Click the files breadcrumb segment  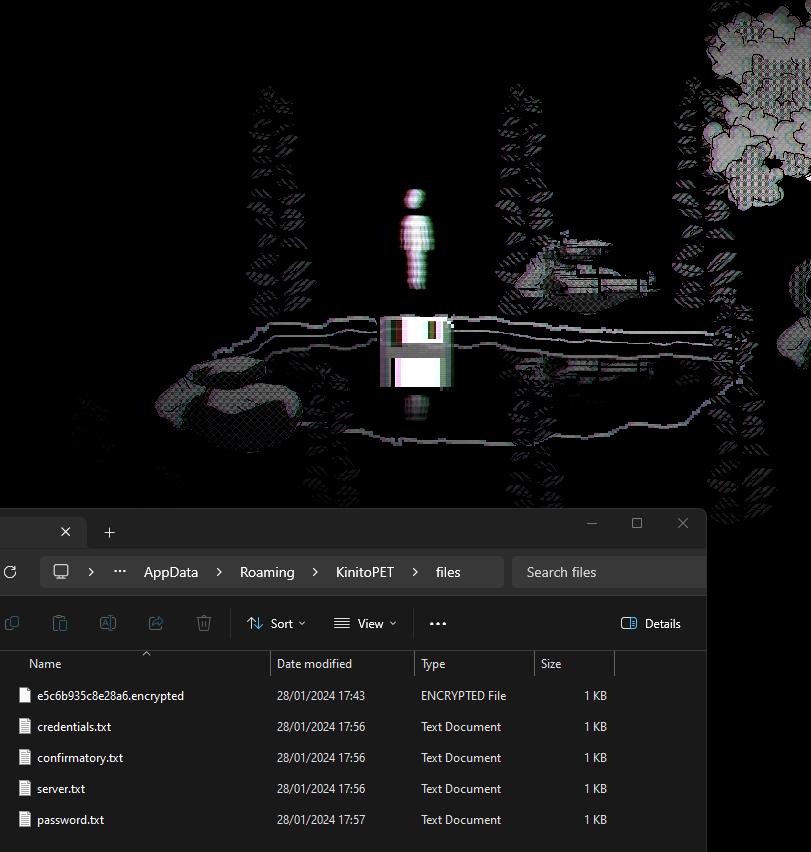(x=448, y=572)
